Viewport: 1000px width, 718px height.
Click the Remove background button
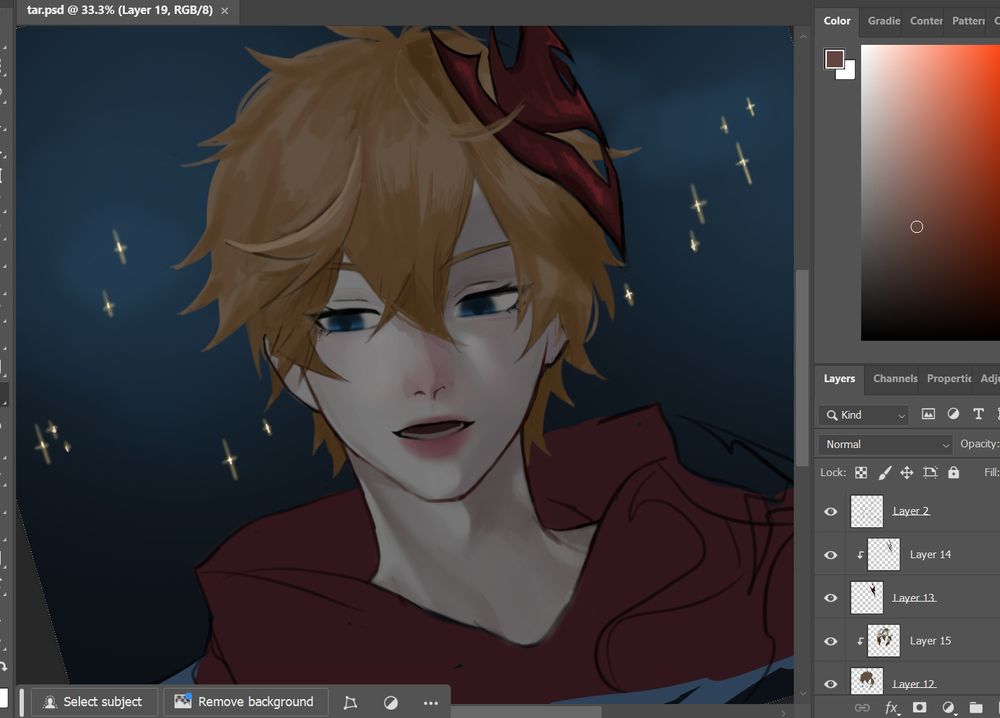click(x=246, y=702)
